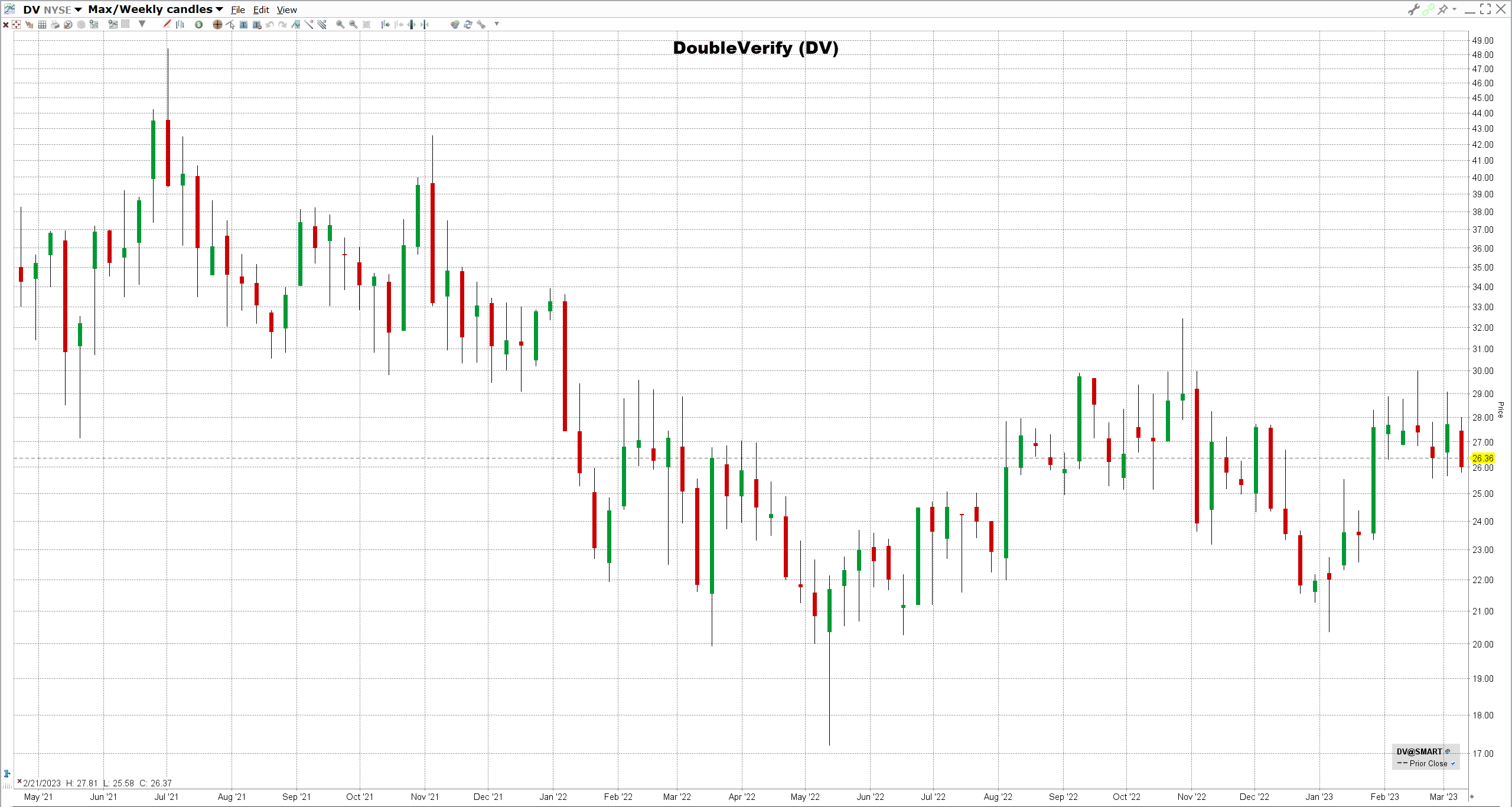
Task: Click the refresh arrows toolbar icon
Action: pos(468,24)
